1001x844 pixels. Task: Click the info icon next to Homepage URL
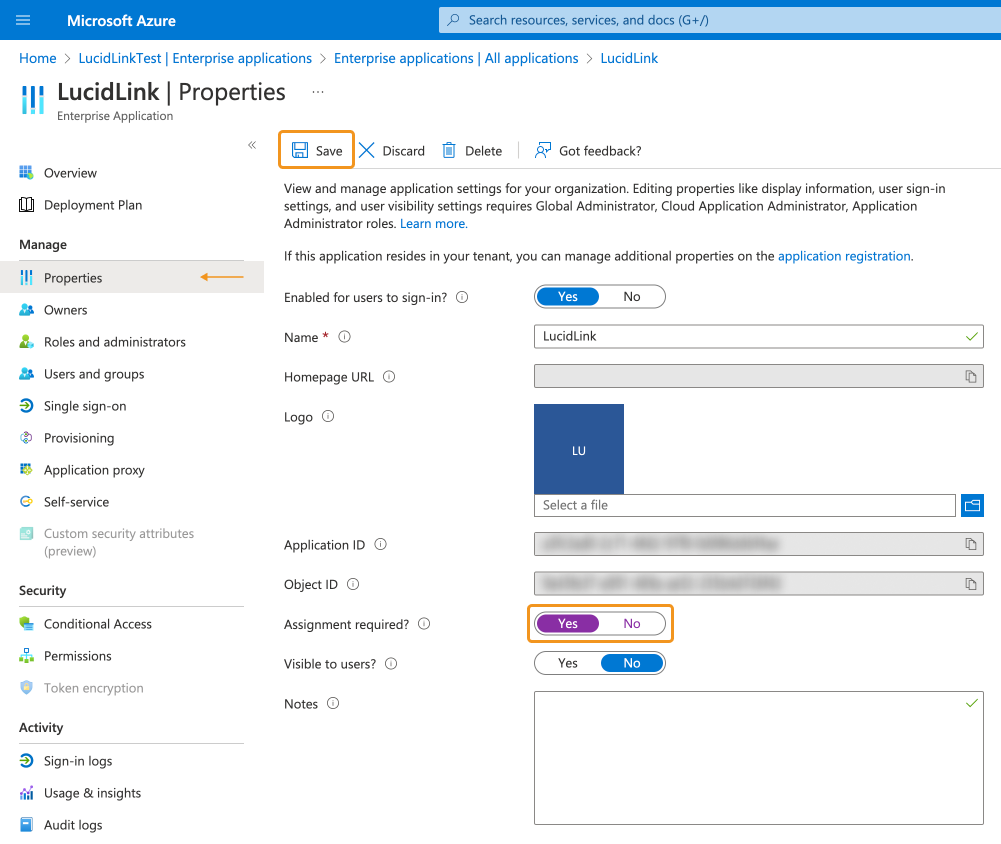[x=389, y=377]
